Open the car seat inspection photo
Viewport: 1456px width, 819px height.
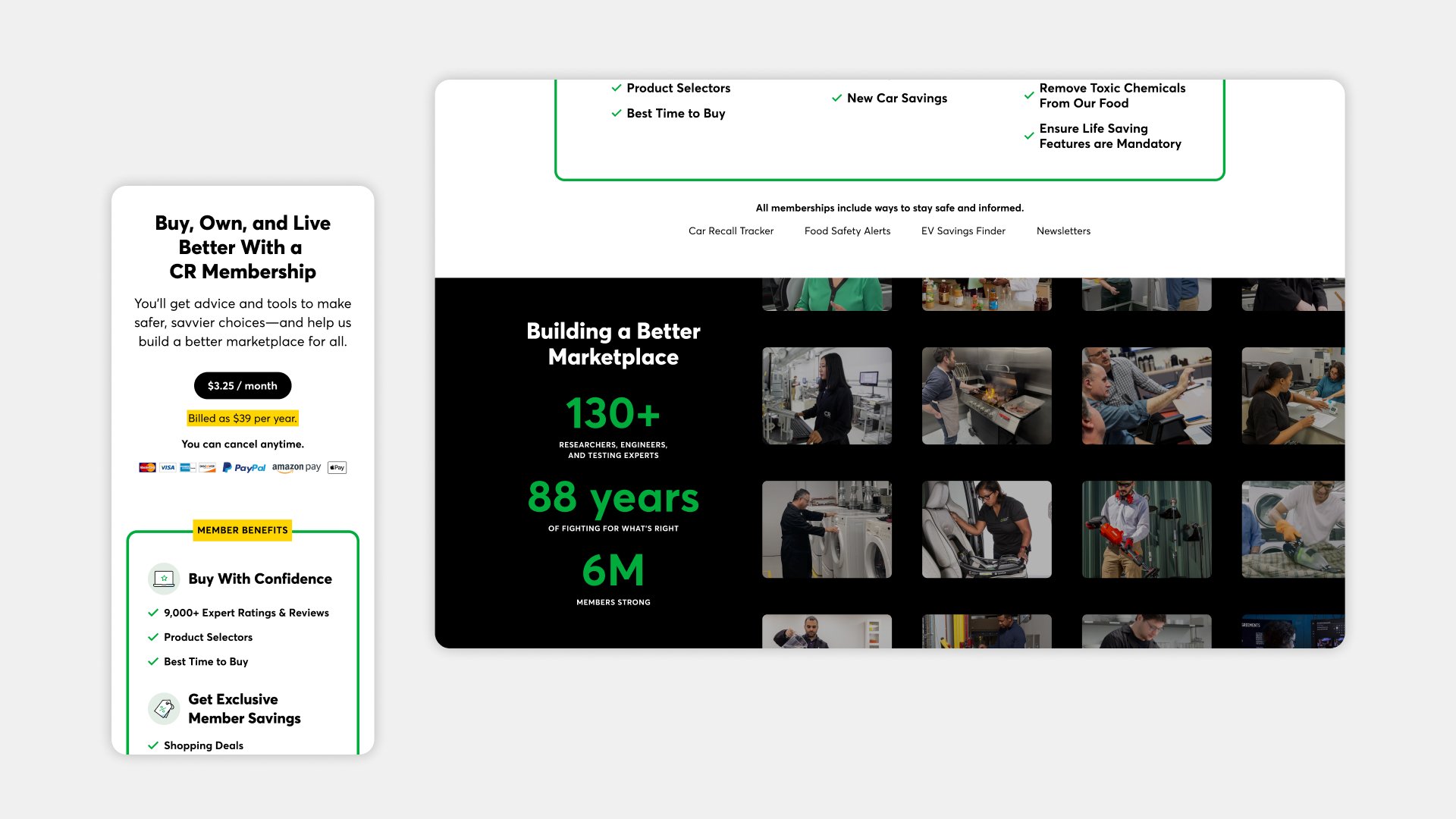pyautogui.click(x=987, y=529)
